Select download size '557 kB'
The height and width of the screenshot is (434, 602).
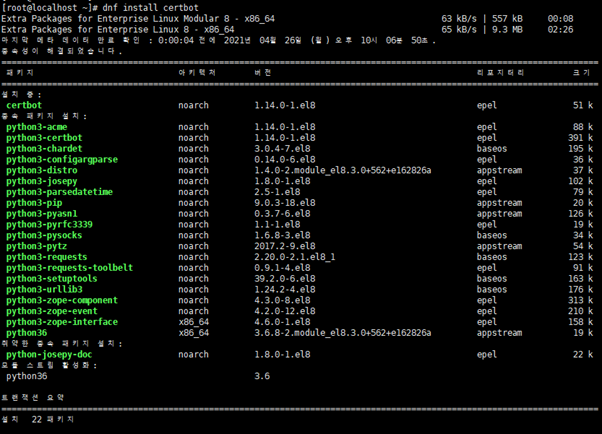[x=507, y=19]
